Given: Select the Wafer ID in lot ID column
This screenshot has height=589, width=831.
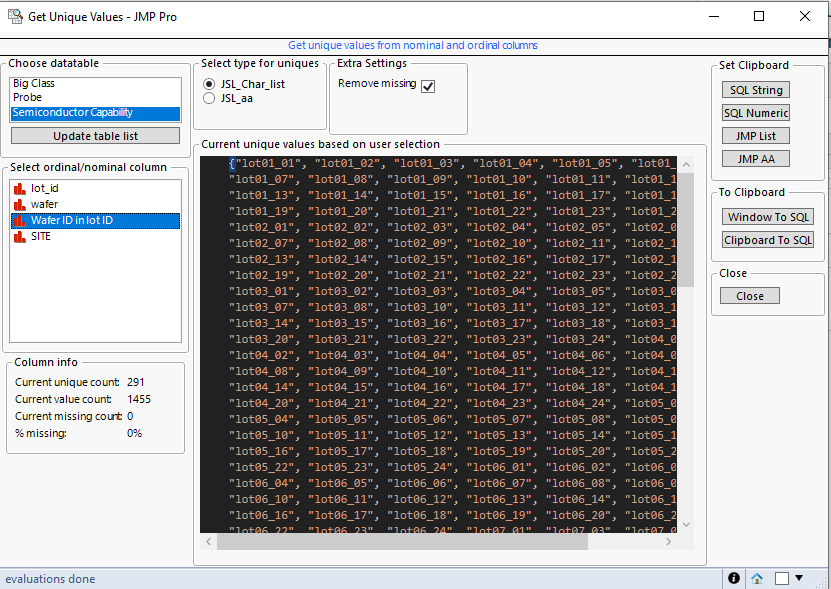Looking at the screenshot, I should pyautogui.click(x=95, y=221).
